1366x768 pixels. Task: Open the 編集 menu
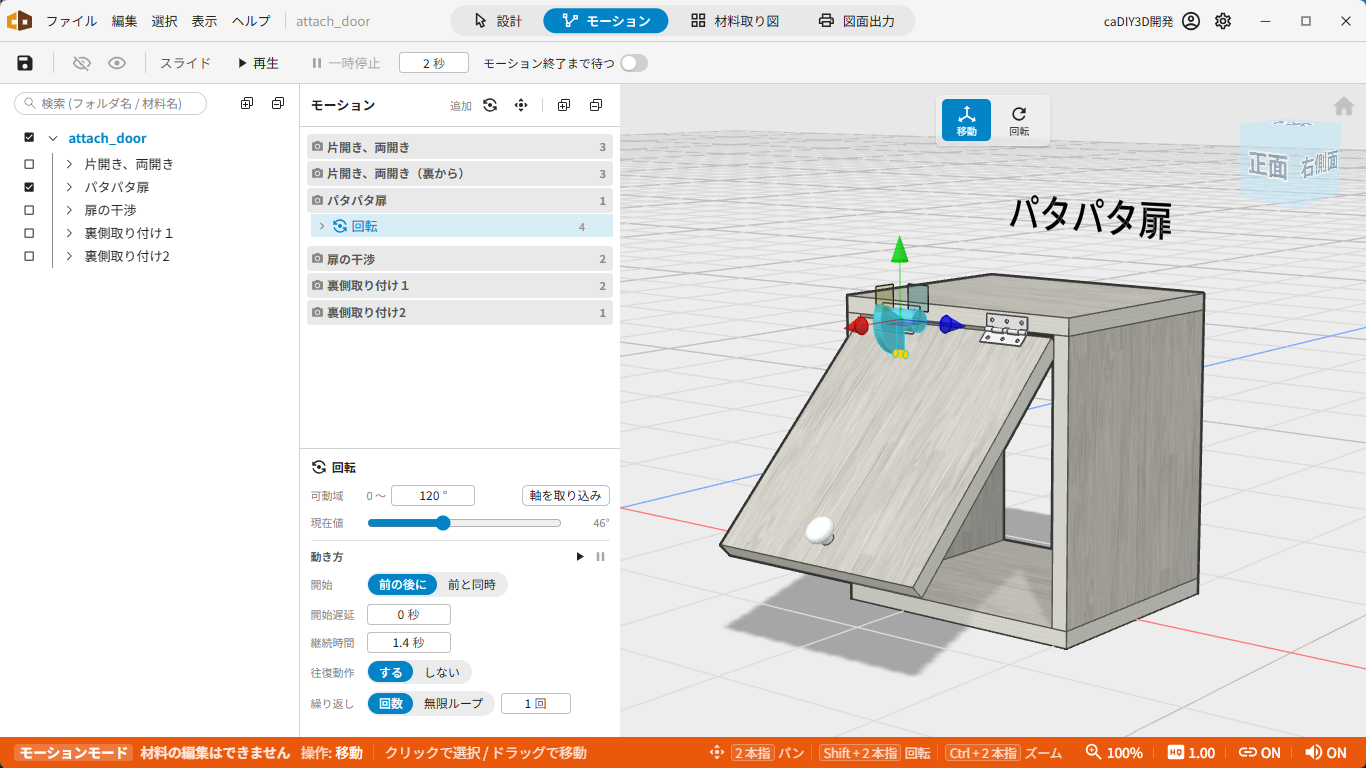point(125,21)
